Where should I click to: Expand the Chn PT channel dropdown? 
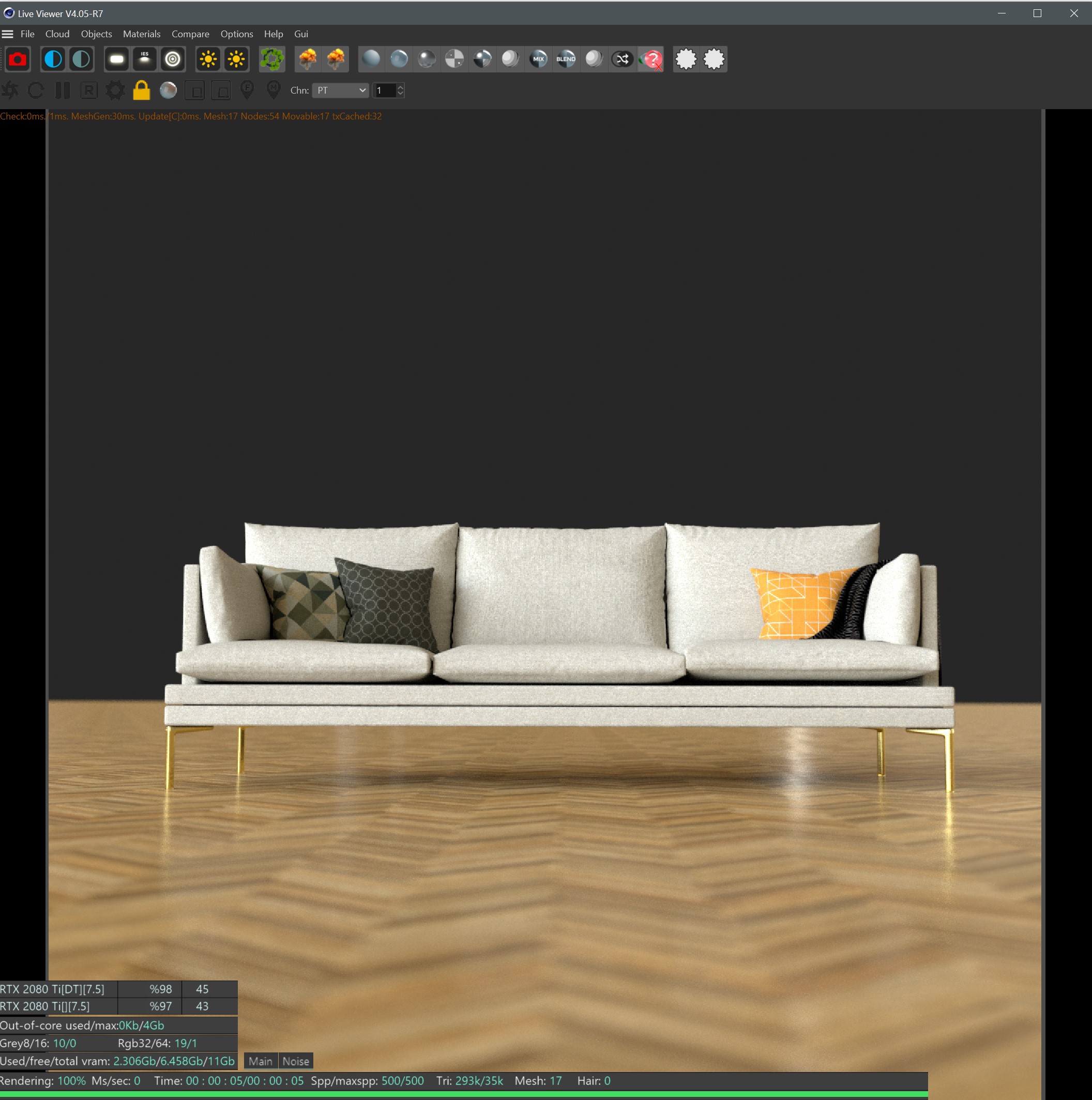[340, 91]
